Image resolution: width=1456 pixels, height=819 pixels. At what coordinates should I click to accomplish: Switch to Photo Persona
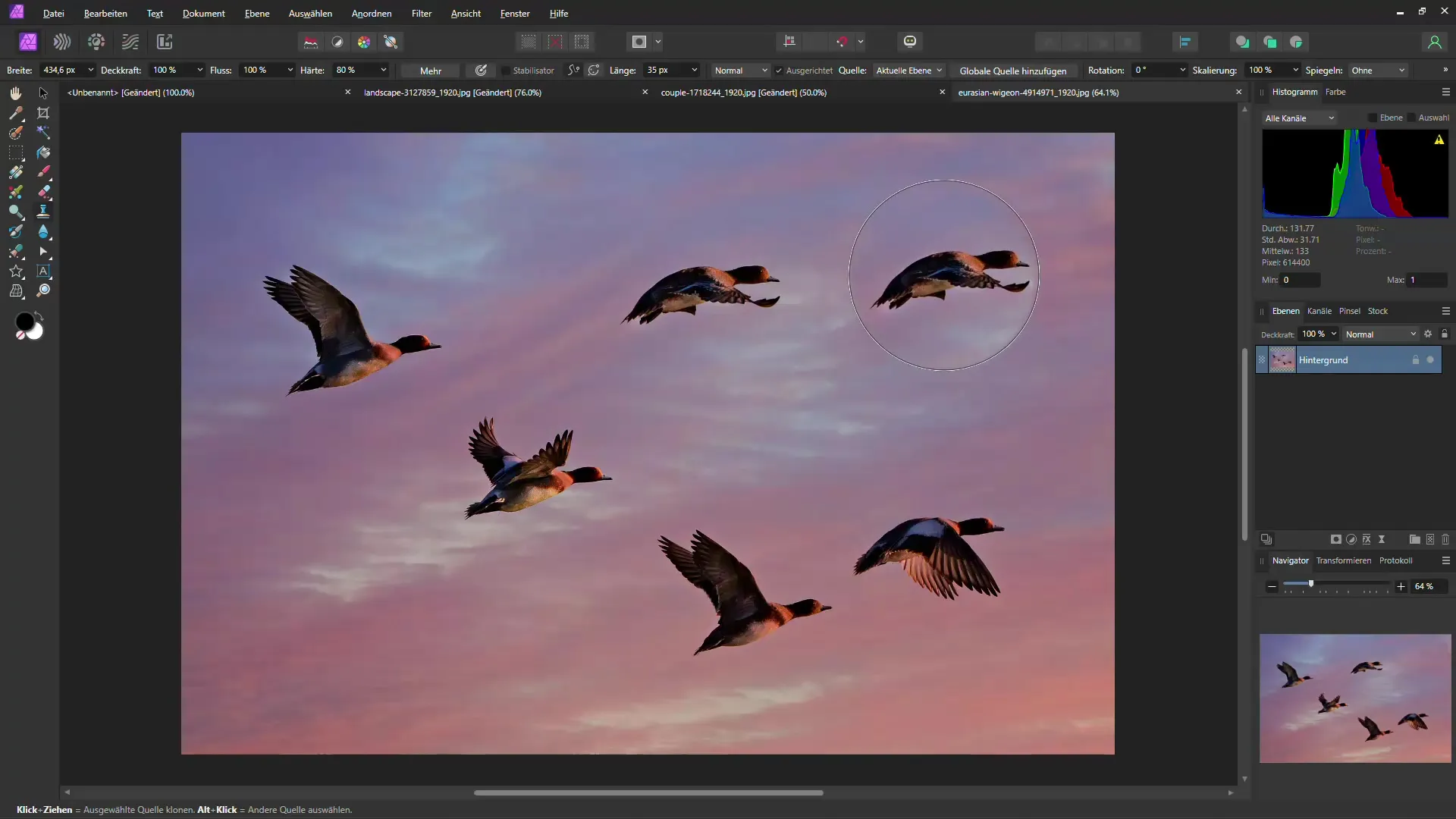coord(28,42)
